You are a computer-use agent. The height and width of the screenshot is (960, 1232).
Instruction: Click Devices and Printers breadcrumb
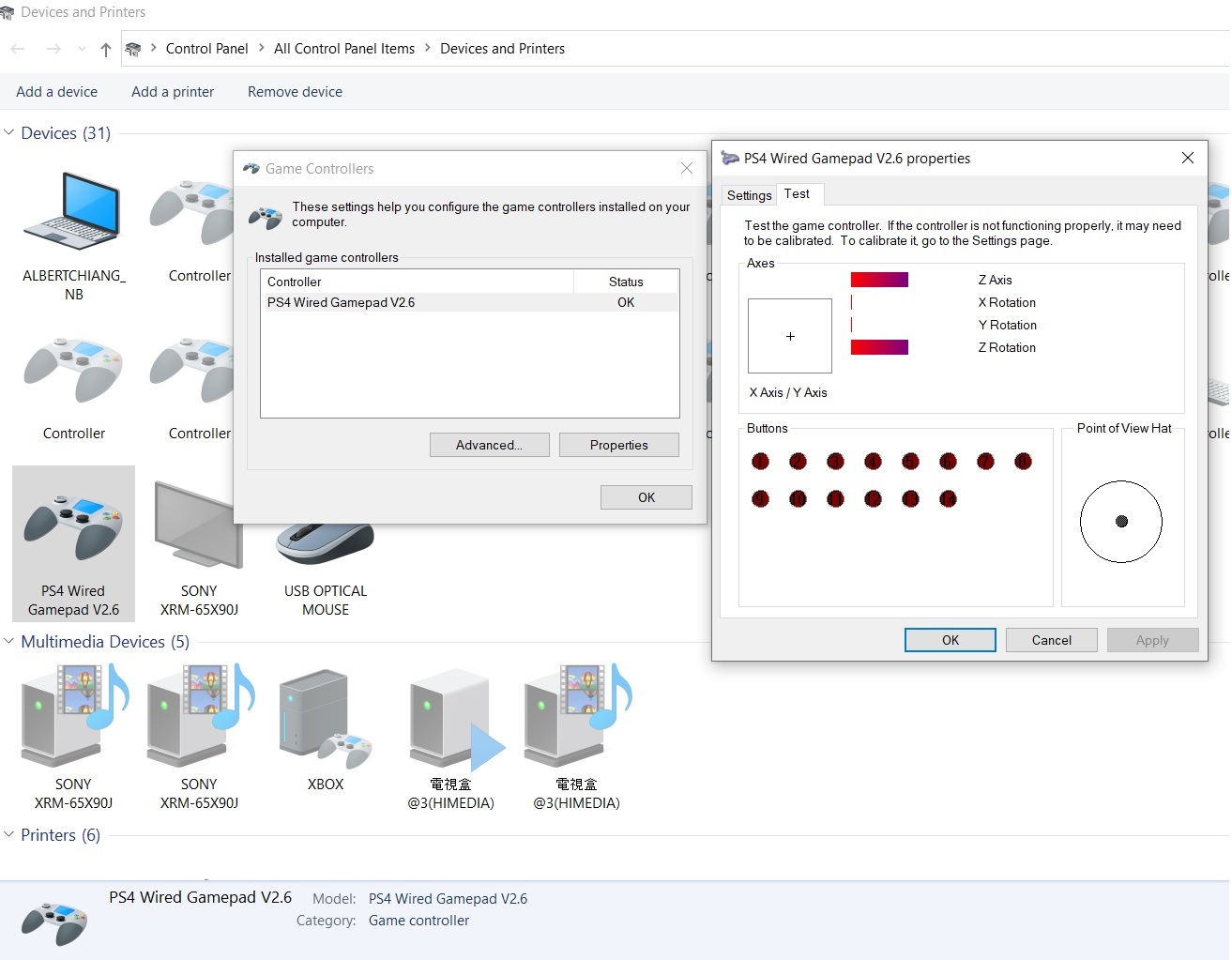coord(503,49)
